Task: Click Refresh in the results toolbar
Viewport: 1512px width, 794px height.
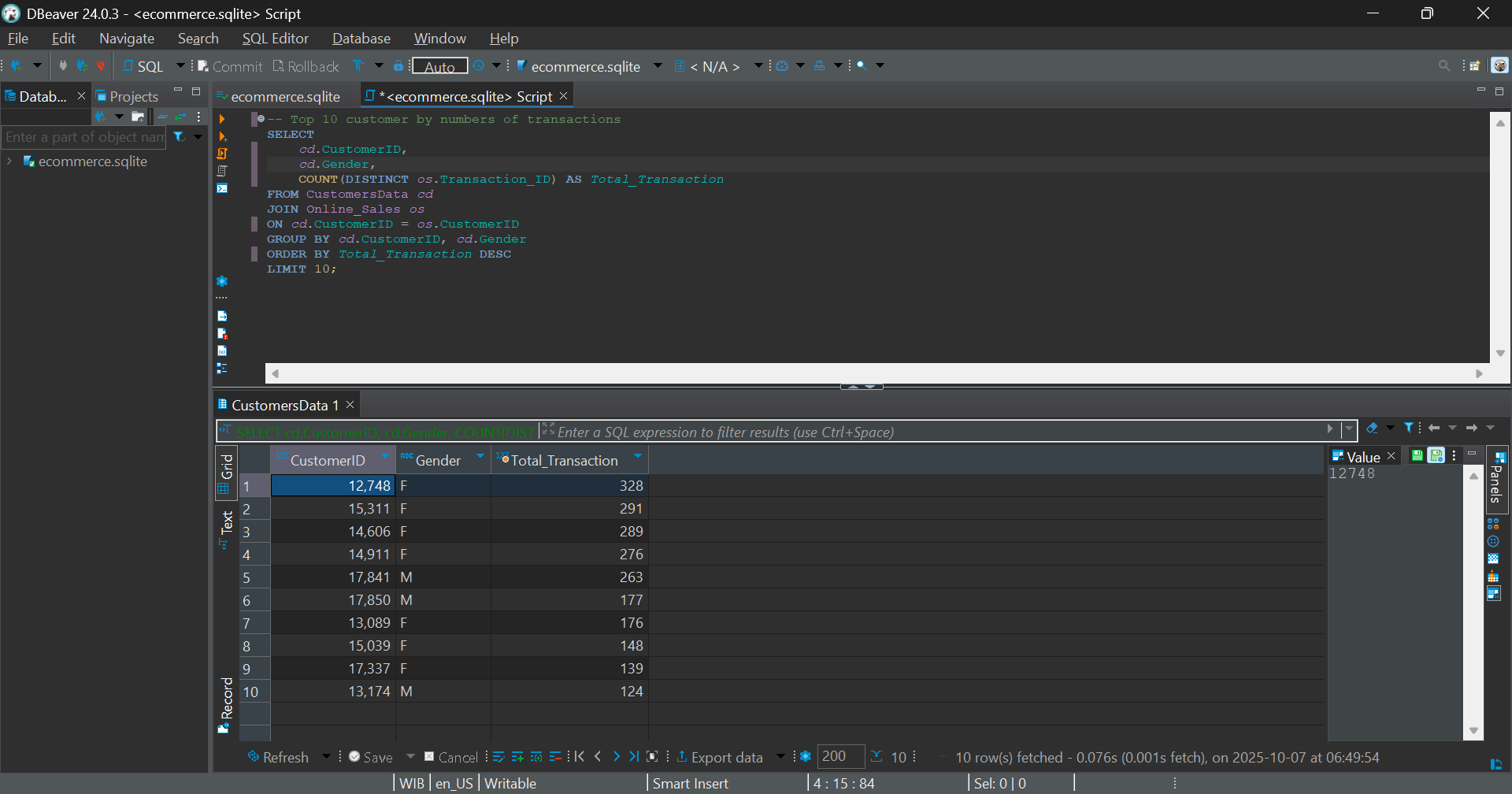Action: tap(279, 757)
